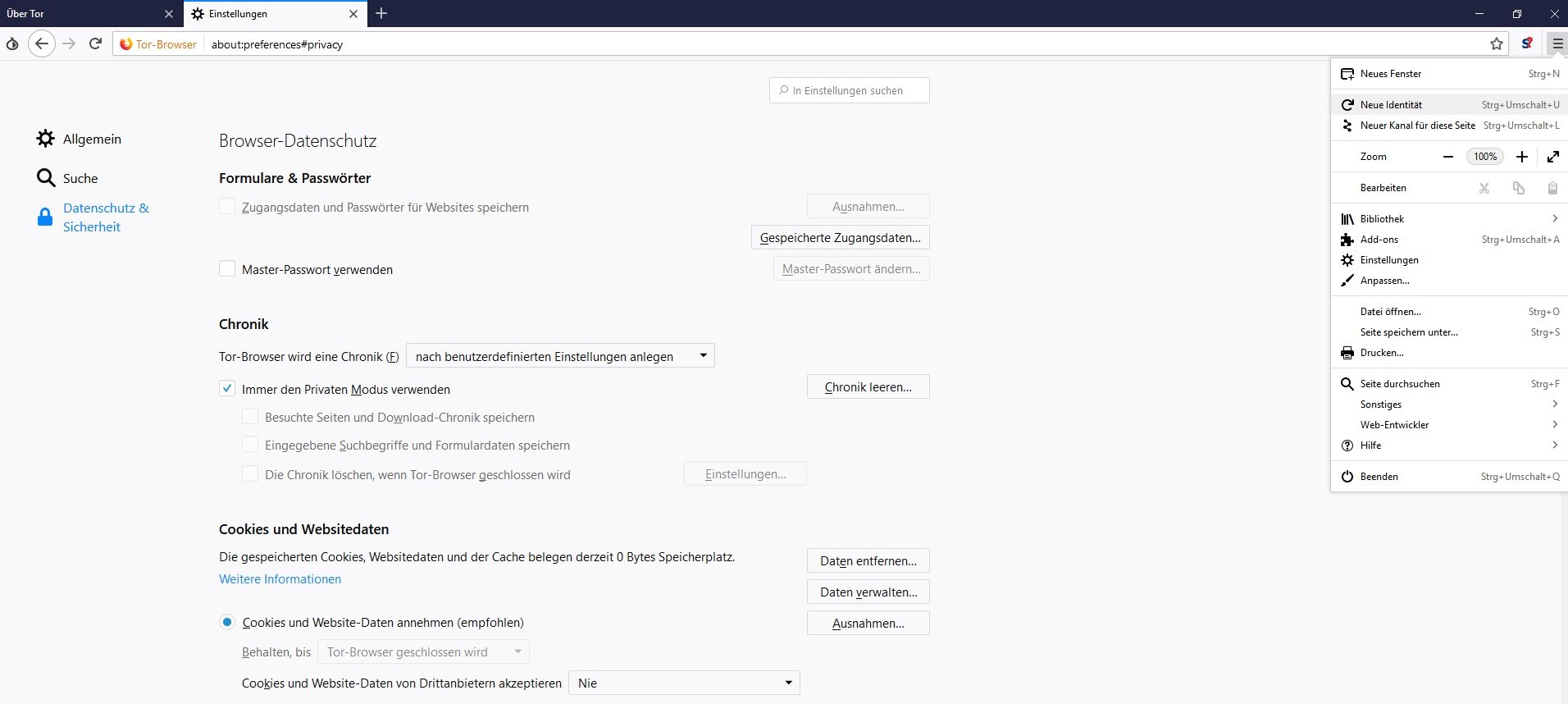Click Ausnahmen… button under Formulare & Passwörter
Screen dimensions: 1568x704
(868, 207)
